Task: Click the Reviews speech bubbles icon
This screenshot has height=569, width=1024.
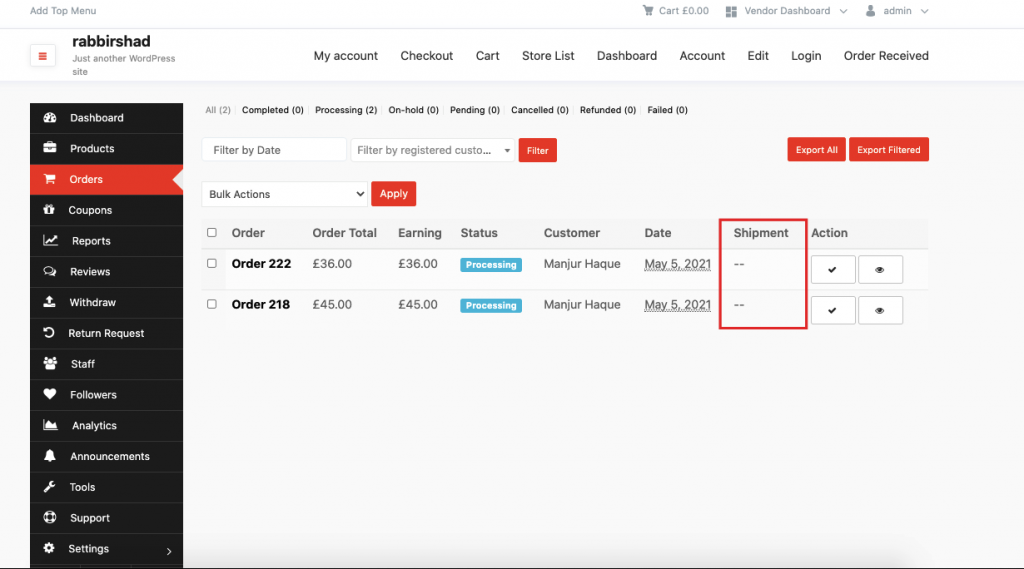Action: 50,271
